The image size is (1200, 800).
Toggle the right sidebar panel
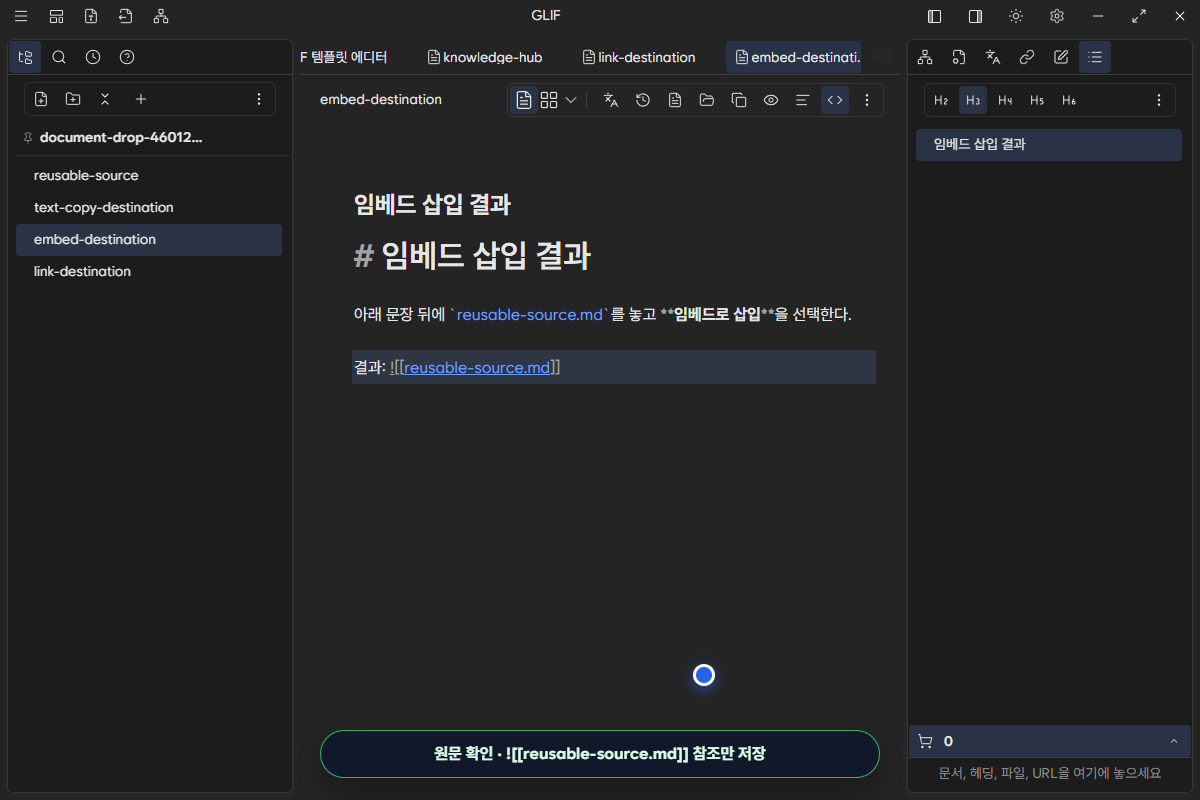pos(975,16)
